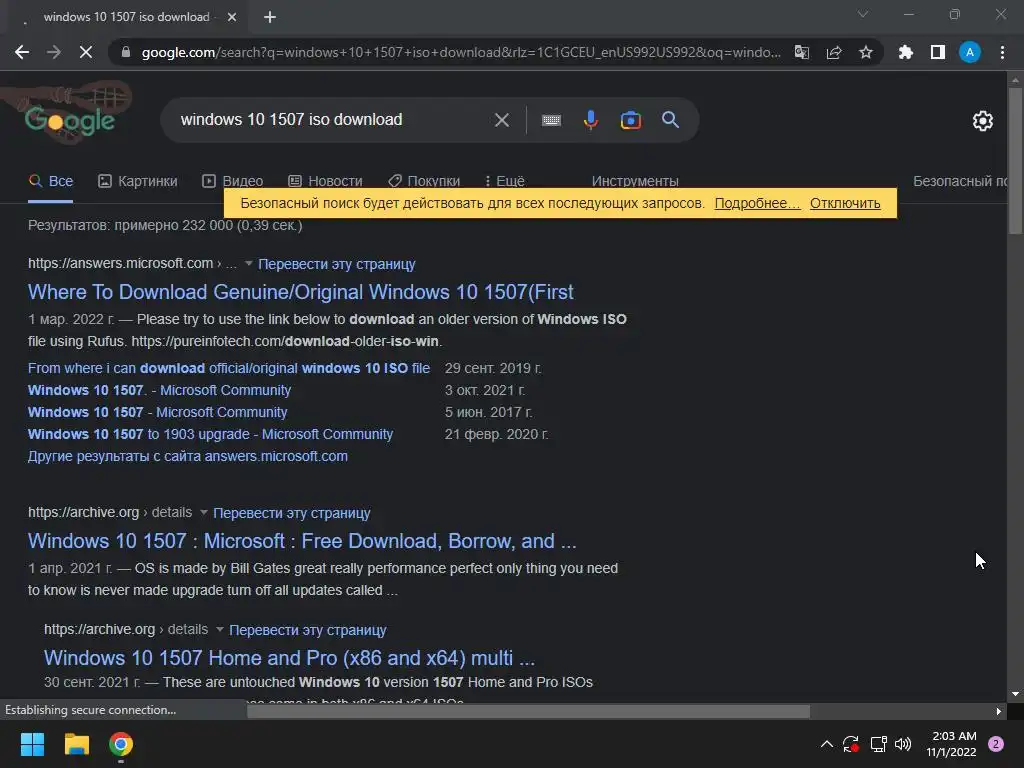Click Chrome icon in taskbar
Screen dimensions: 1024x768
pyautogui.click(x=121, y=744)
